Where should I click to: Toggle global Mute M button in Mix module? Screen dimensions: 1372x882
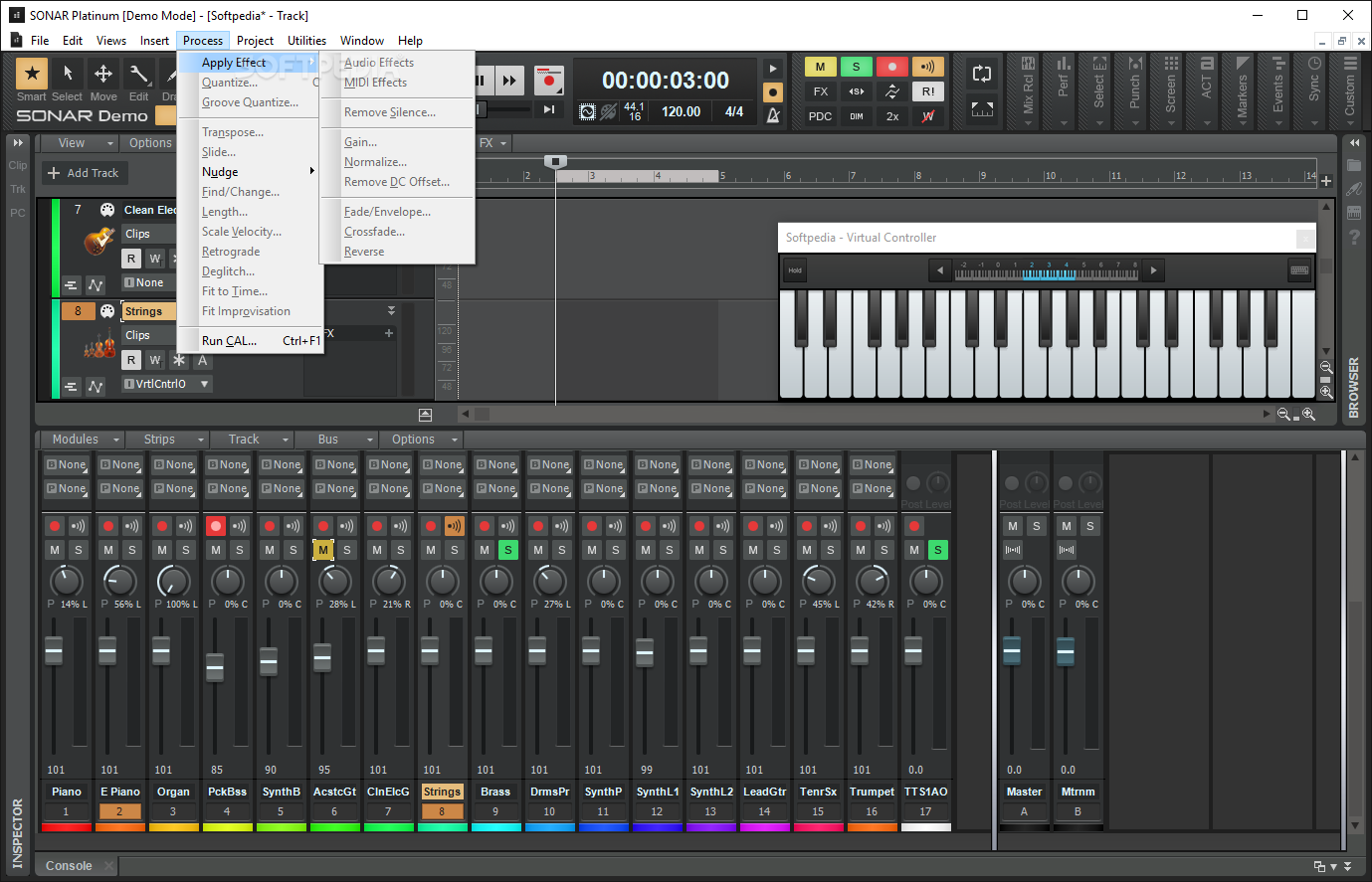click(820, 67)
